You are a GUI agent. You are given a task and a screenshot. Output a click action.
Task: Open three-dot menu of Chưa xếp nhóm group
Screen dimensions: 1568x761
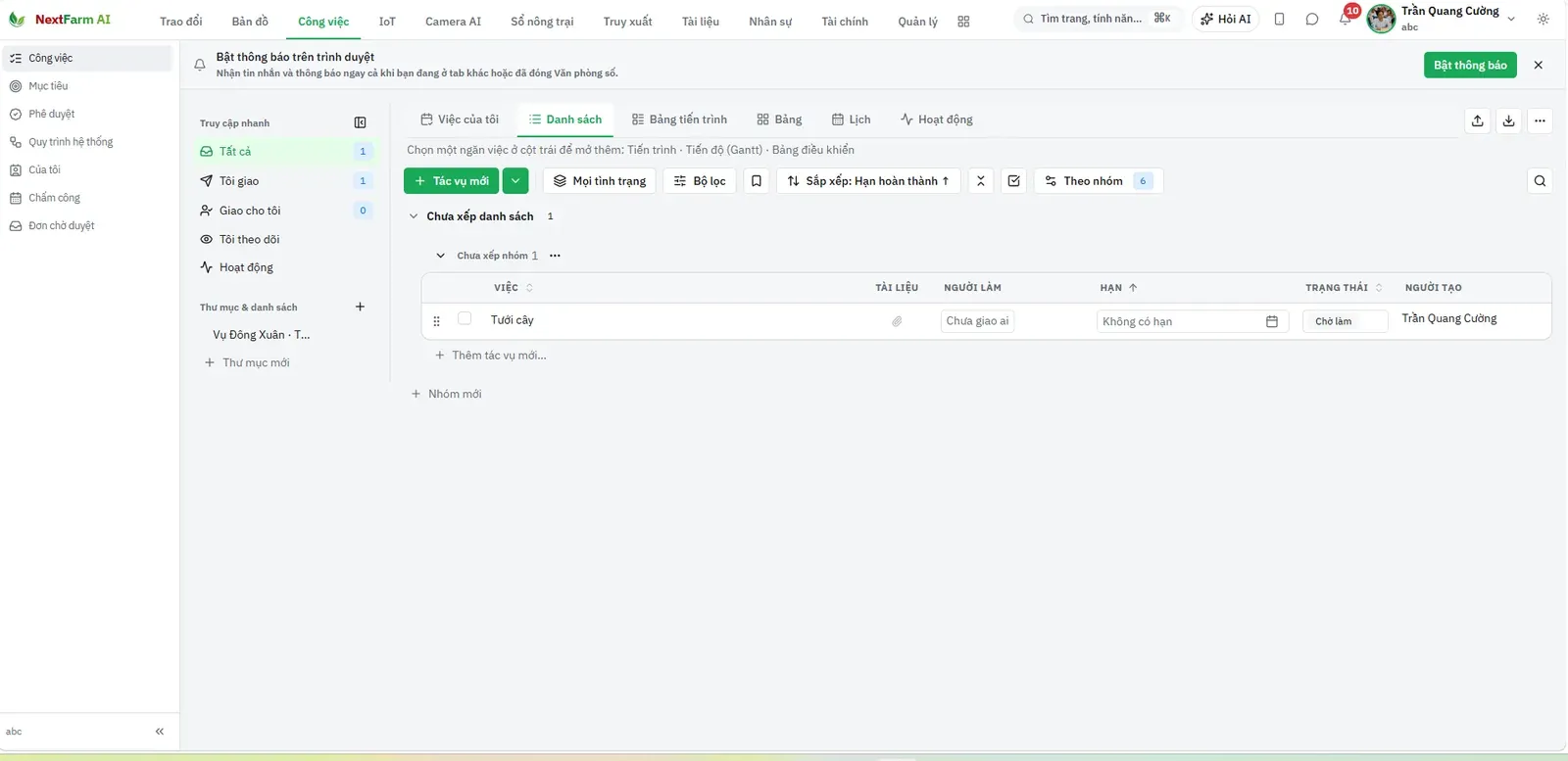[x=555, y=255]
